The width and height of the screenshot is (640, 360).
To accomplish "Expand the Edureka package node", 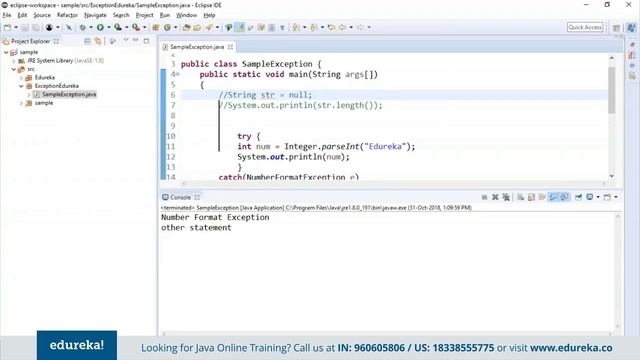I will click(x=21, y=78).
